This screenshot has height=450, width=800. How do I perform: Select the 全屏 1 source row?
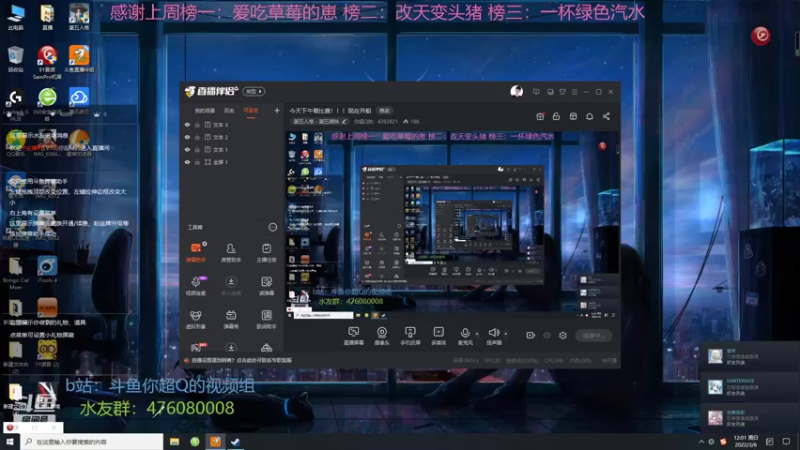coord(232,162)
